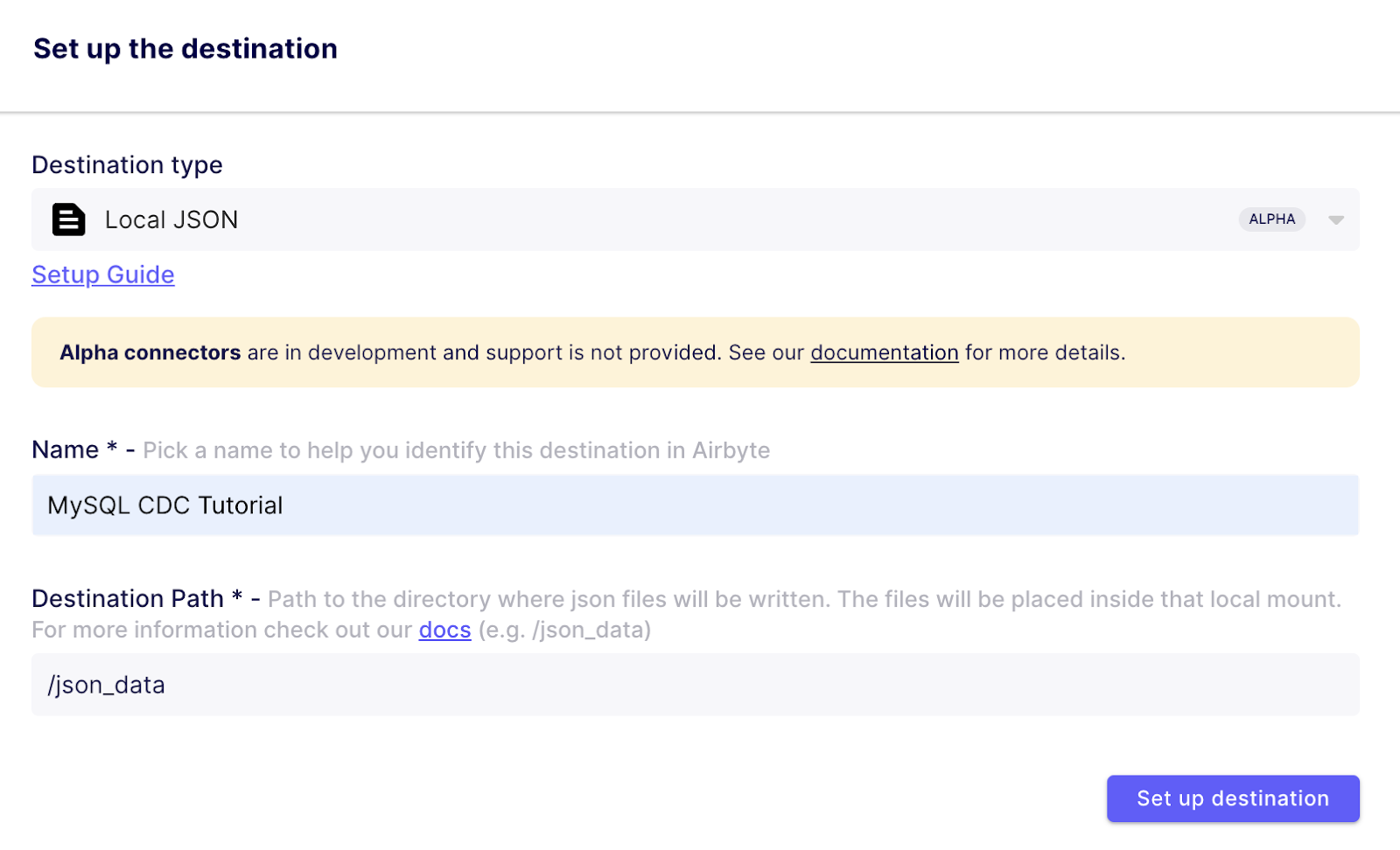Click the Local JSON file icon
Image resolution: width=1400 pixels, height=850 pixels.
68,219
